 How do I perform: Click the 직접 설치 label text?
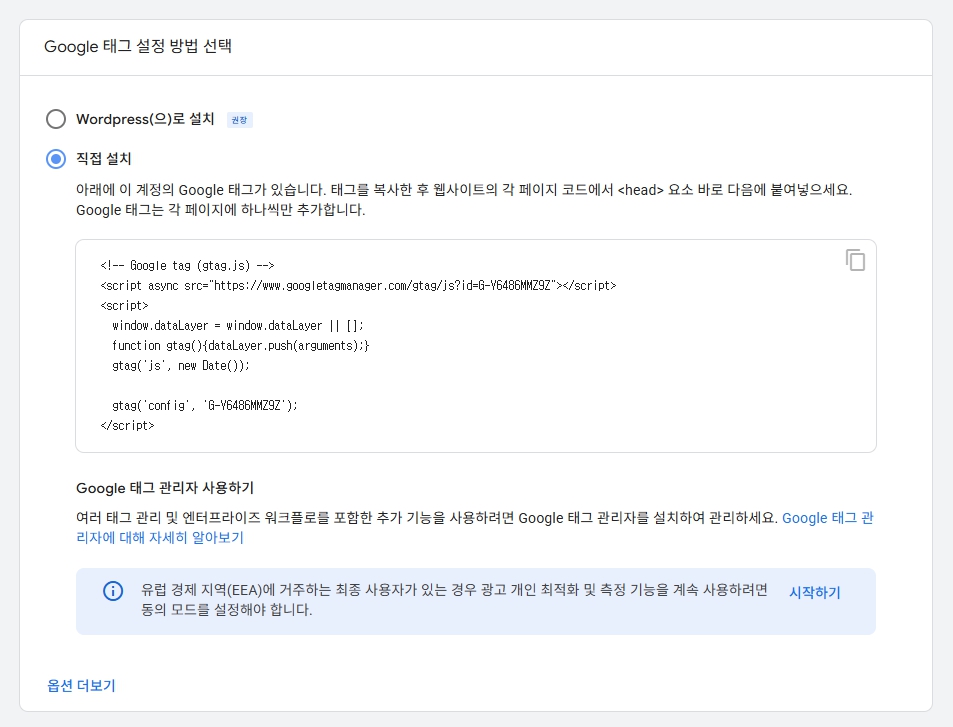[x=104, y=158]
